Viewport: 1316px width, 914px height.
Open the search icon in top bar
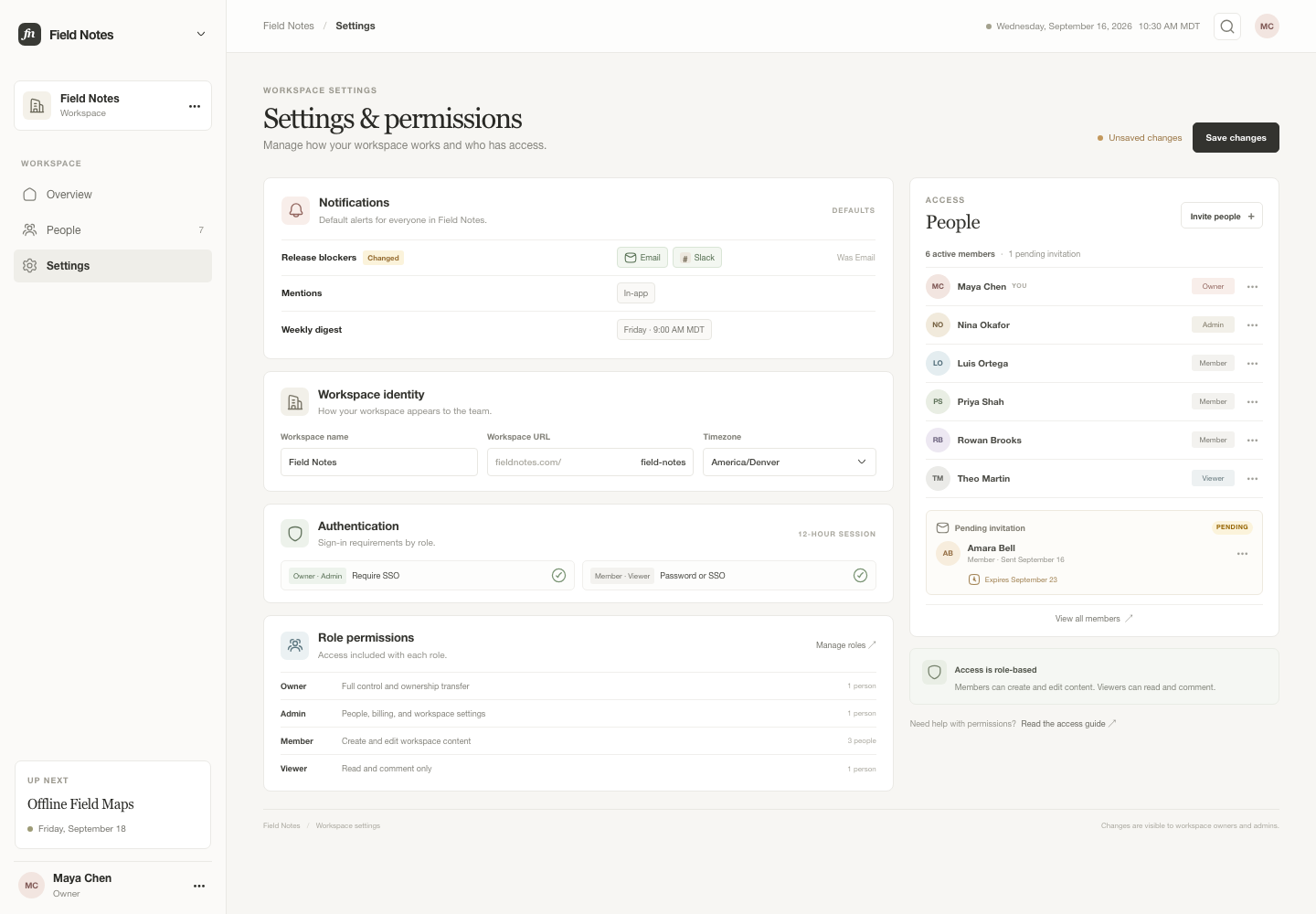(x=1227, y=27)
